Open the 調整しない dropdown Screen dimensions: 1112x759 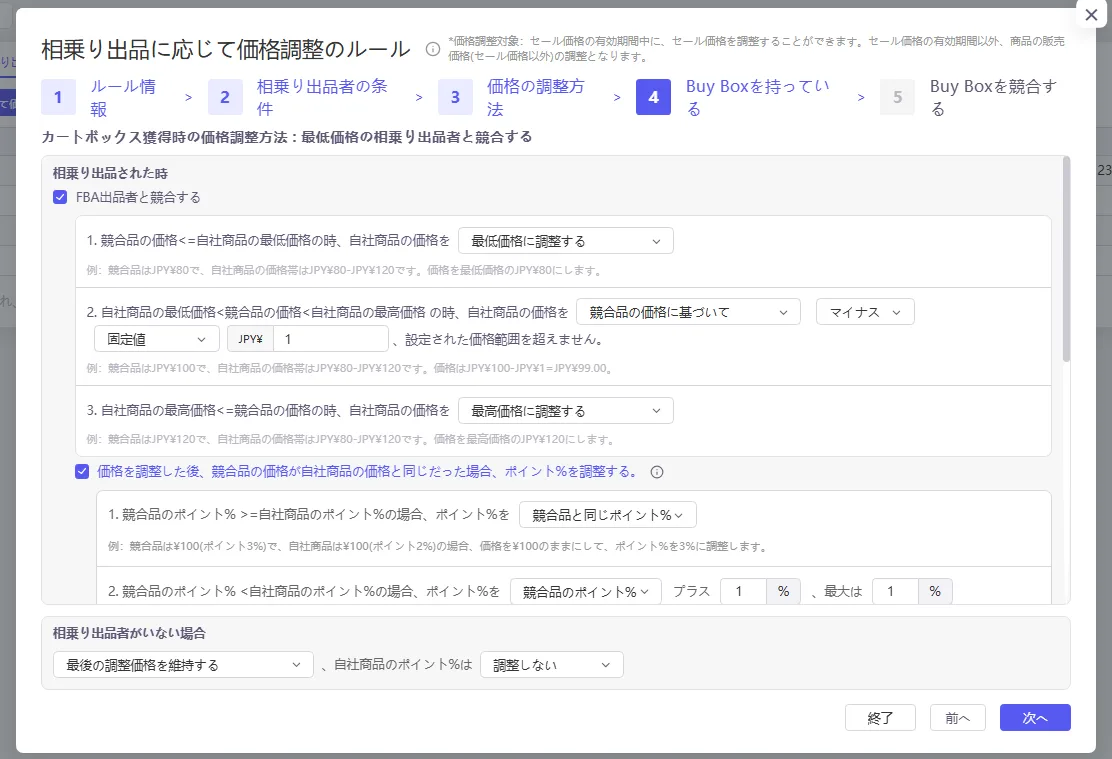click(552, 665)
